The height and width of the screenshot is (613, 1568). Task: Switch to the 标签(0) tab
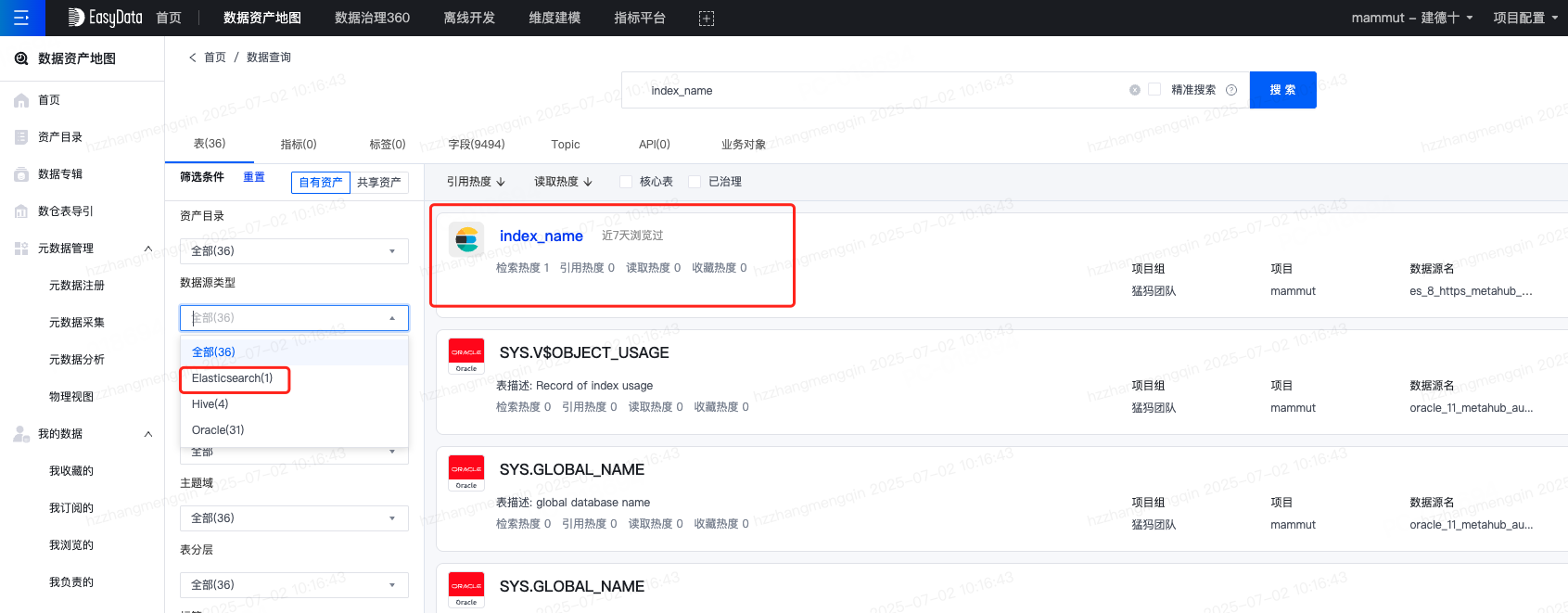pyautogui.click(x=388, y=145)
